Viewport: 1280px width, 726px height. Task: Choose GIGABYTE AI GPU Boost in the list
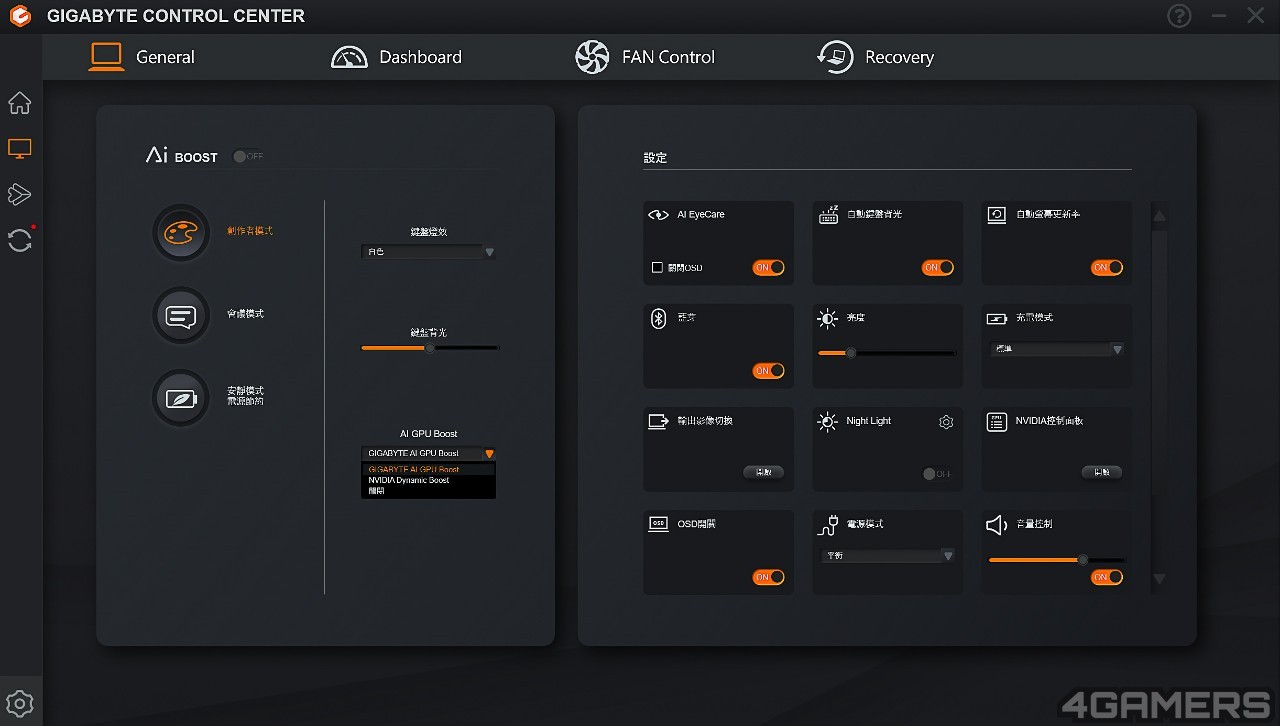point(428,469)
